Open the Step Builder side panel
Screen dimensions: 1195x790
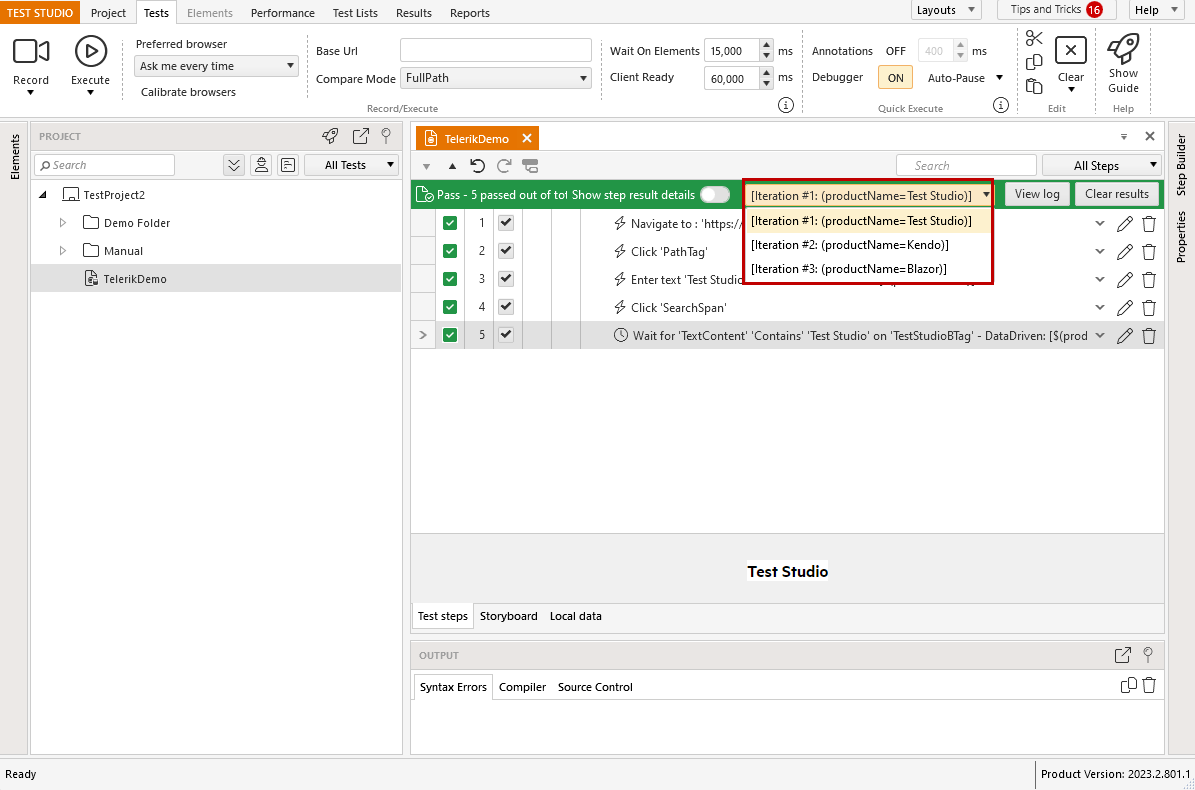(1181, 165)
